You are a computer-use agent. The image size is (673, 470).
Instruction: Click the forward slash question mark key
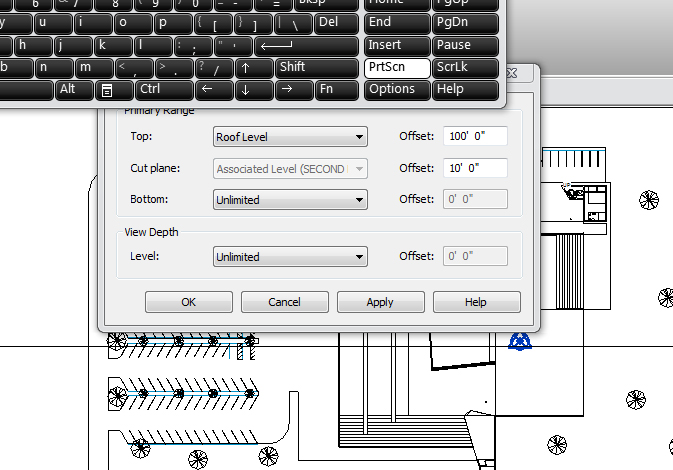click(x=215, y=68)
